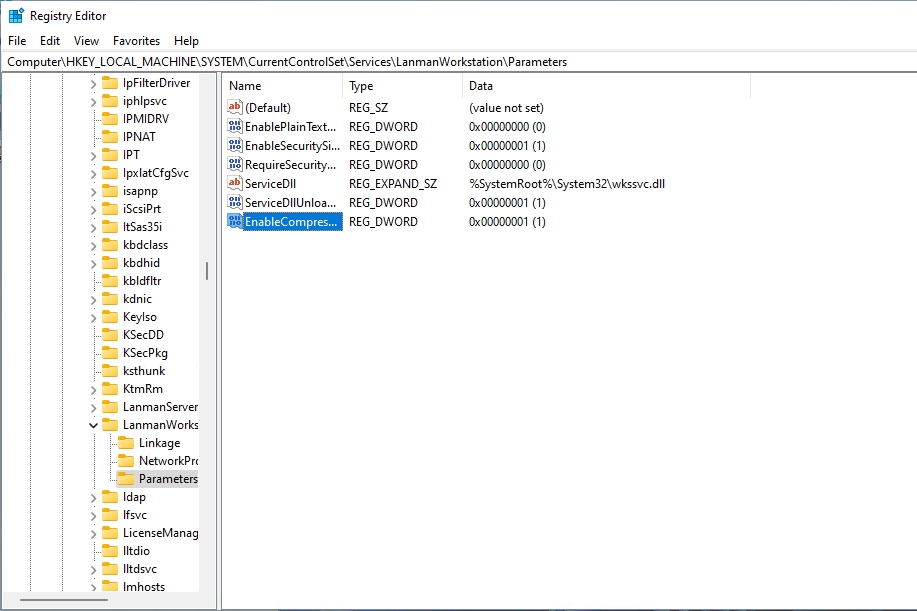Image resolution: width=917 pixels, height=611 pixels.
Task: Click the ServiceDll string value icon
Action: click(x=235, y=184)
